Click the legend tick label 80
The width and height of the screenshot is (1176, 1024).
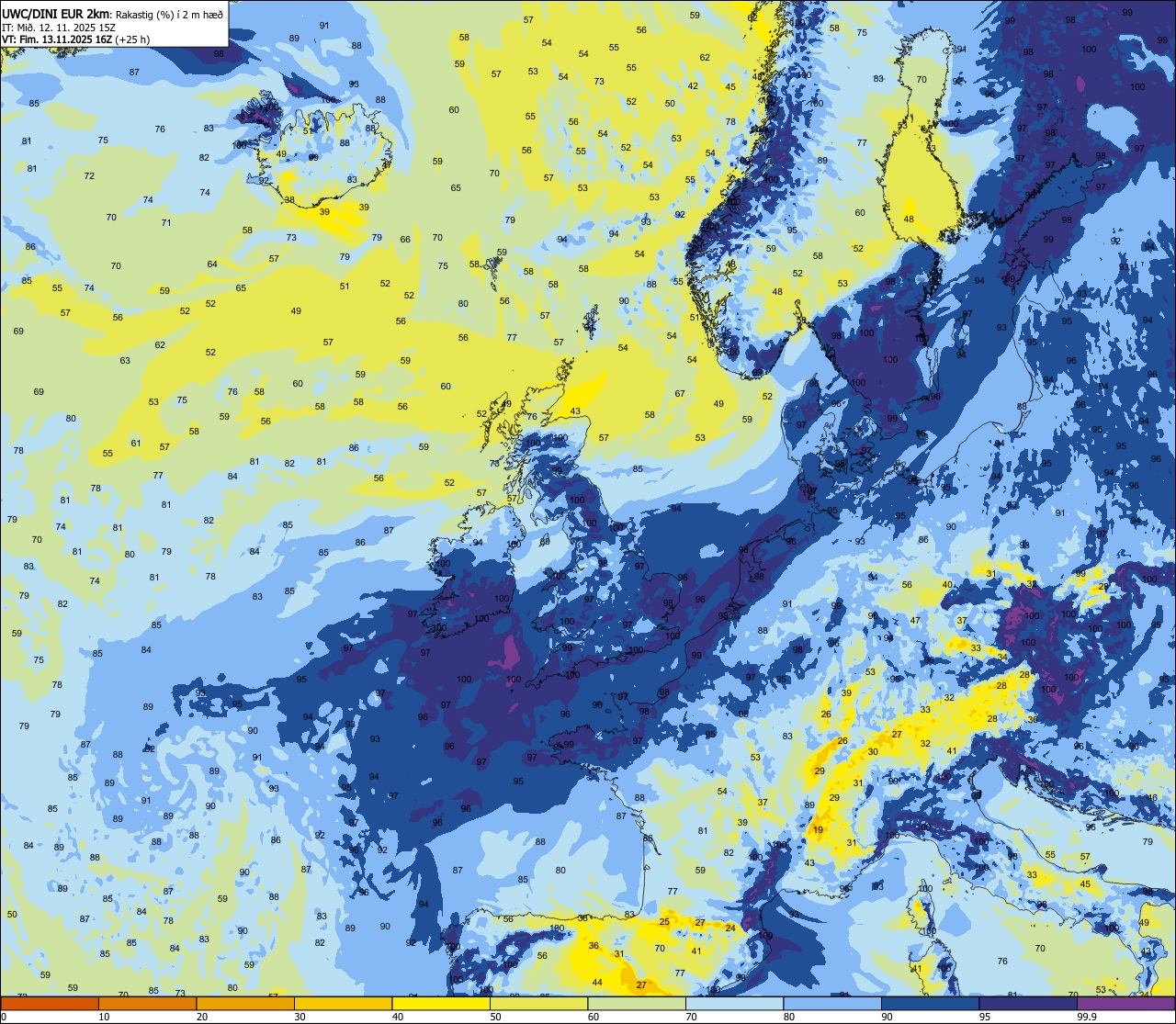(x=789, y=1017)
